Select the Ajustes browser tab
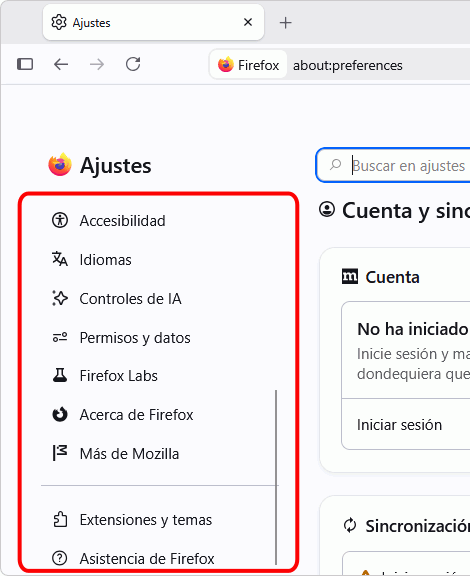This screenshot has height=576, width=470. click(153, 22)
